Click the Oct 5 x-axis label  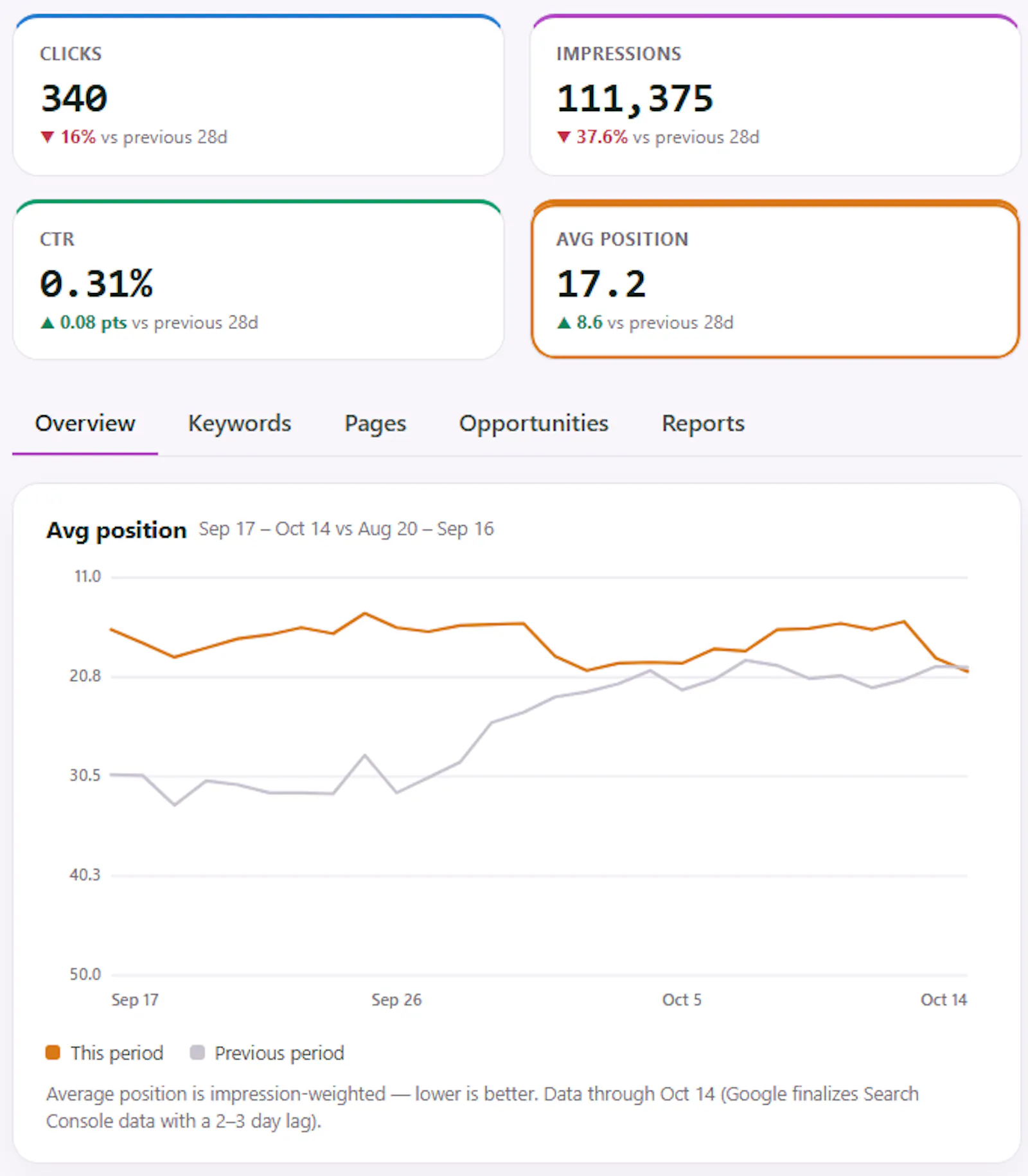pos(682,999)
